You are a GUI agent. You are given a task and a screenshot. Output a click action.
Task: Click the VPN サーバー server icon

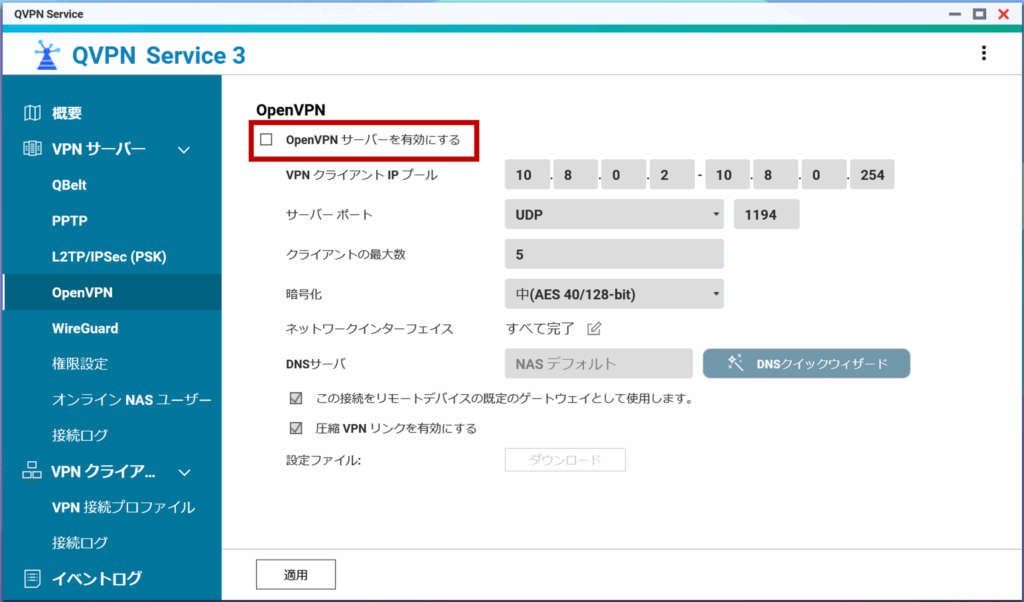point(33,149)
